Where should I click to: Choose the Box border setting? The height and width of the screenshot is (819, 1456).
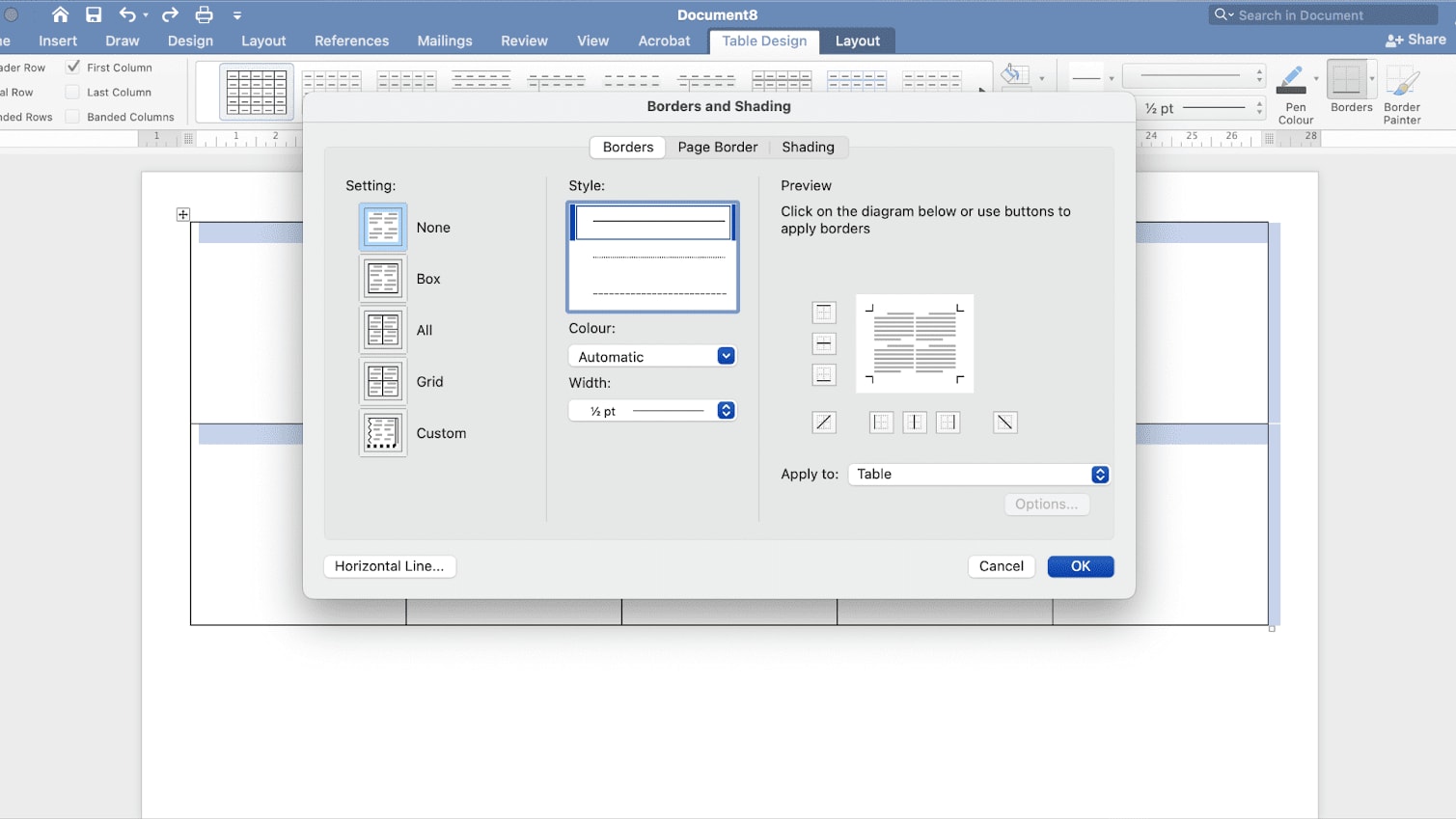pyautogui.click(x=383, y=278)
